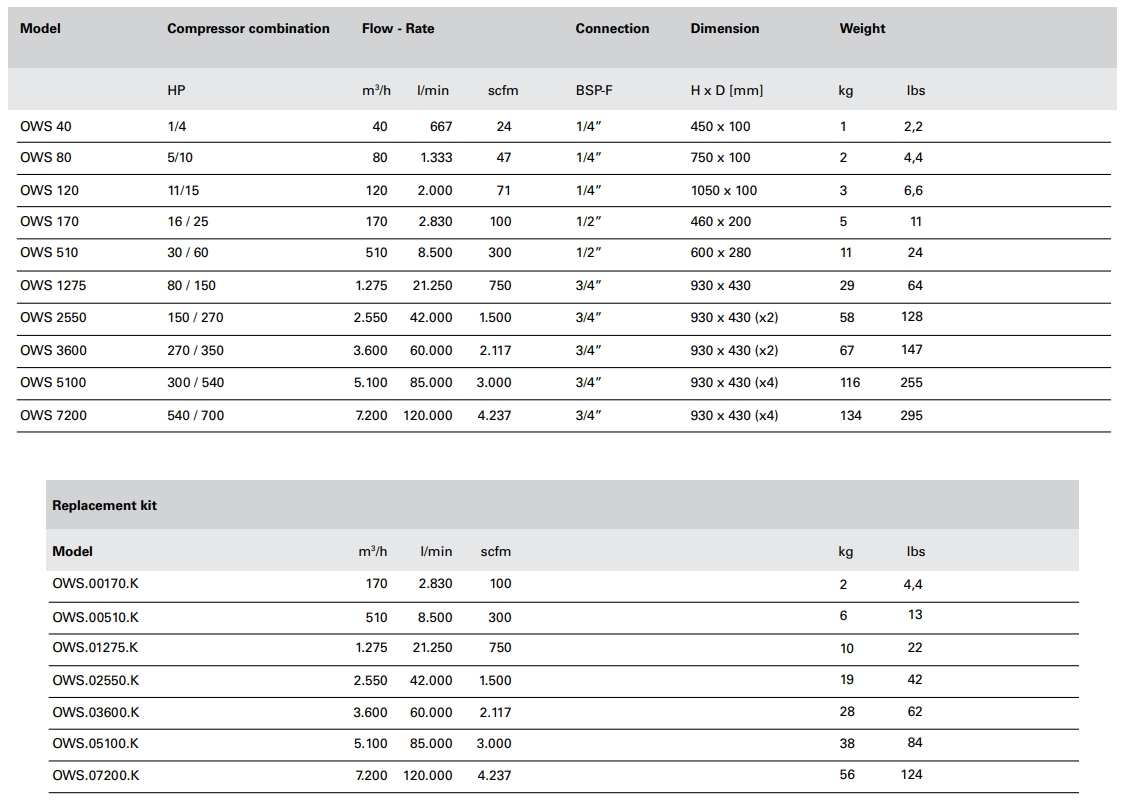This screenshot has width=1121, height=803.
Task: Click the OWS.07200.K replacement kit entry
Action: point(96,775)
